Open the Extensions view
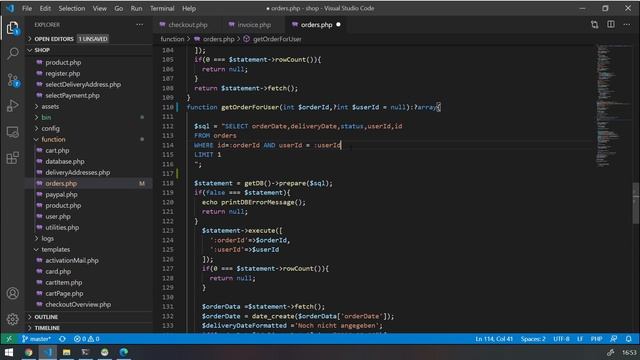640x360 pixels. click(13, 158)
